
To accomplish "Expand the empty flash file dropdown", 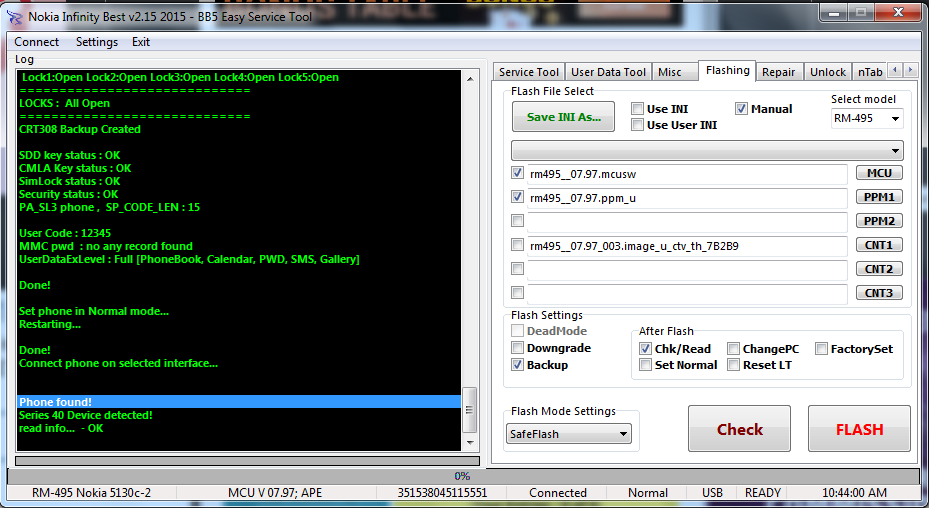I will 707,151.
